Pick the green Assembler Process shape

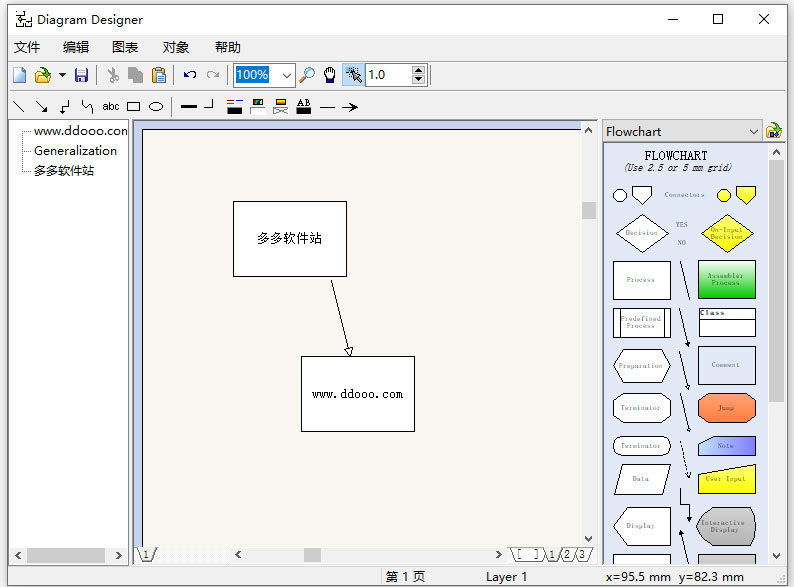[x=727, y=280]
